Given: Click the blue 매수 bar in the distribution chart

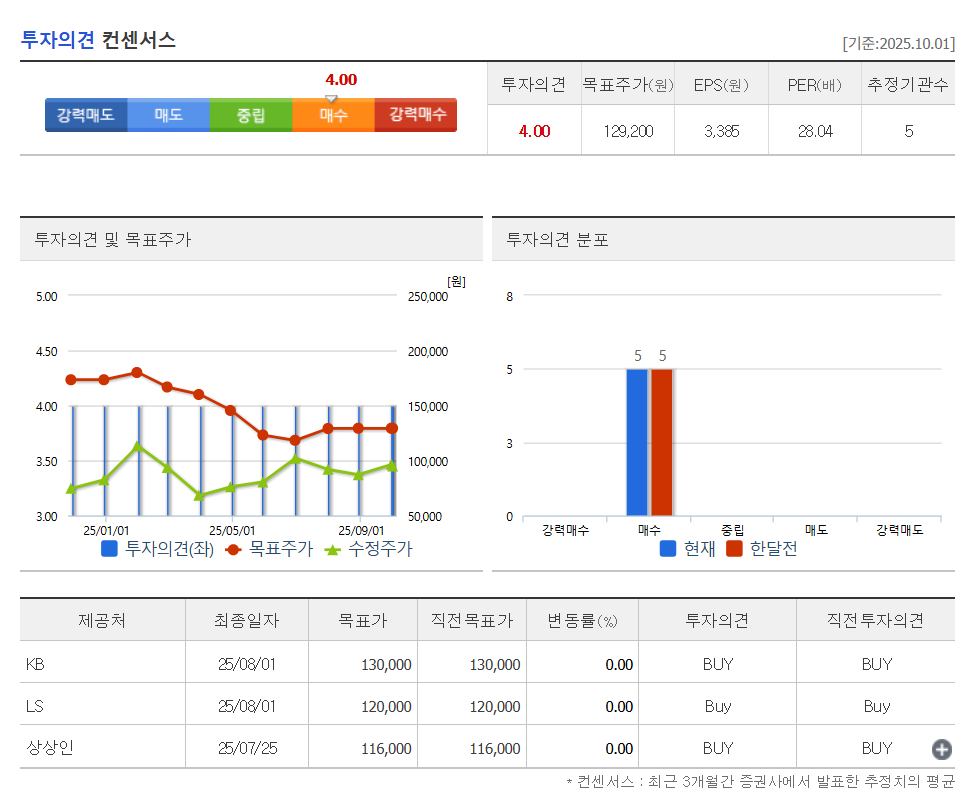Looking at the screenshot, I should [637, 440].
